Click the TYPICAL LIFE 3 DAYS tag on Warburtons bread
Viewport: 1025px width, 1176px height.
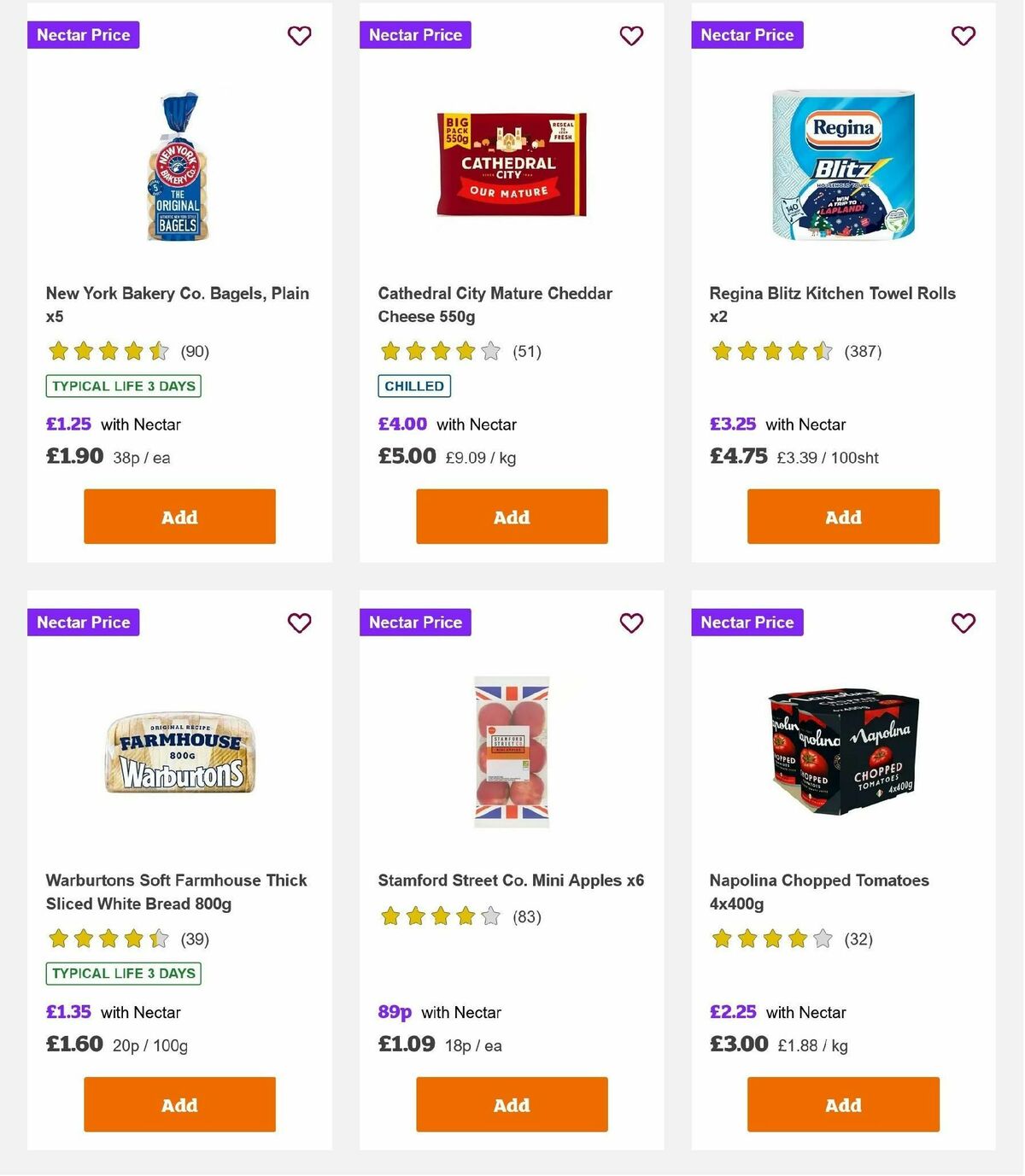[123, 973]
